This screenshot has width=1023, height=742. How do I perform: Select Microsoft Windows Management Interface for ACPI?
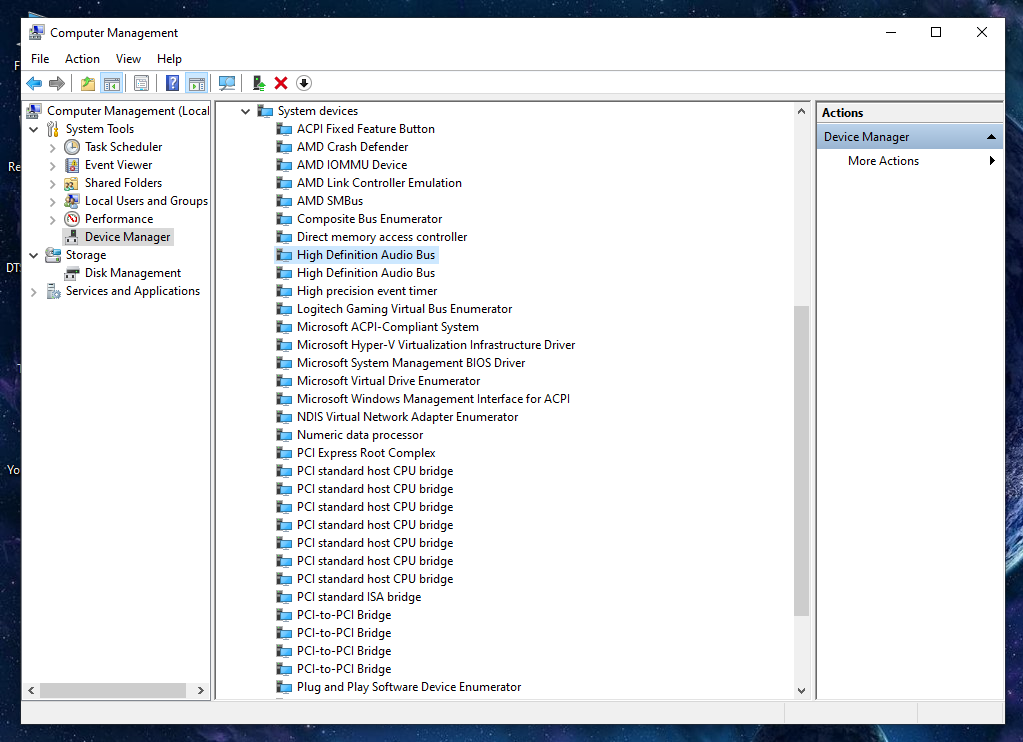click(433, 399)
